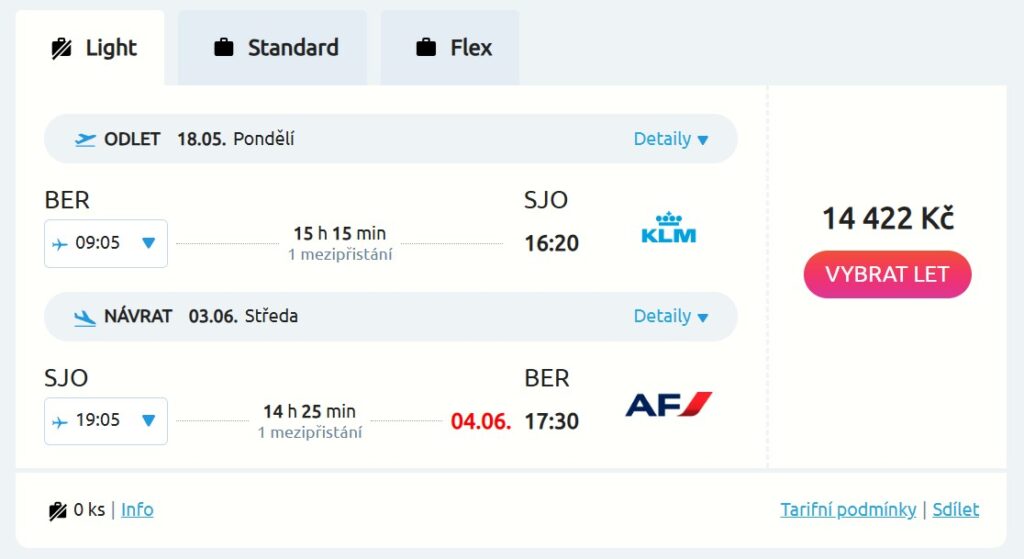Expand Detaily for the ODLET flight

[670, 139]
